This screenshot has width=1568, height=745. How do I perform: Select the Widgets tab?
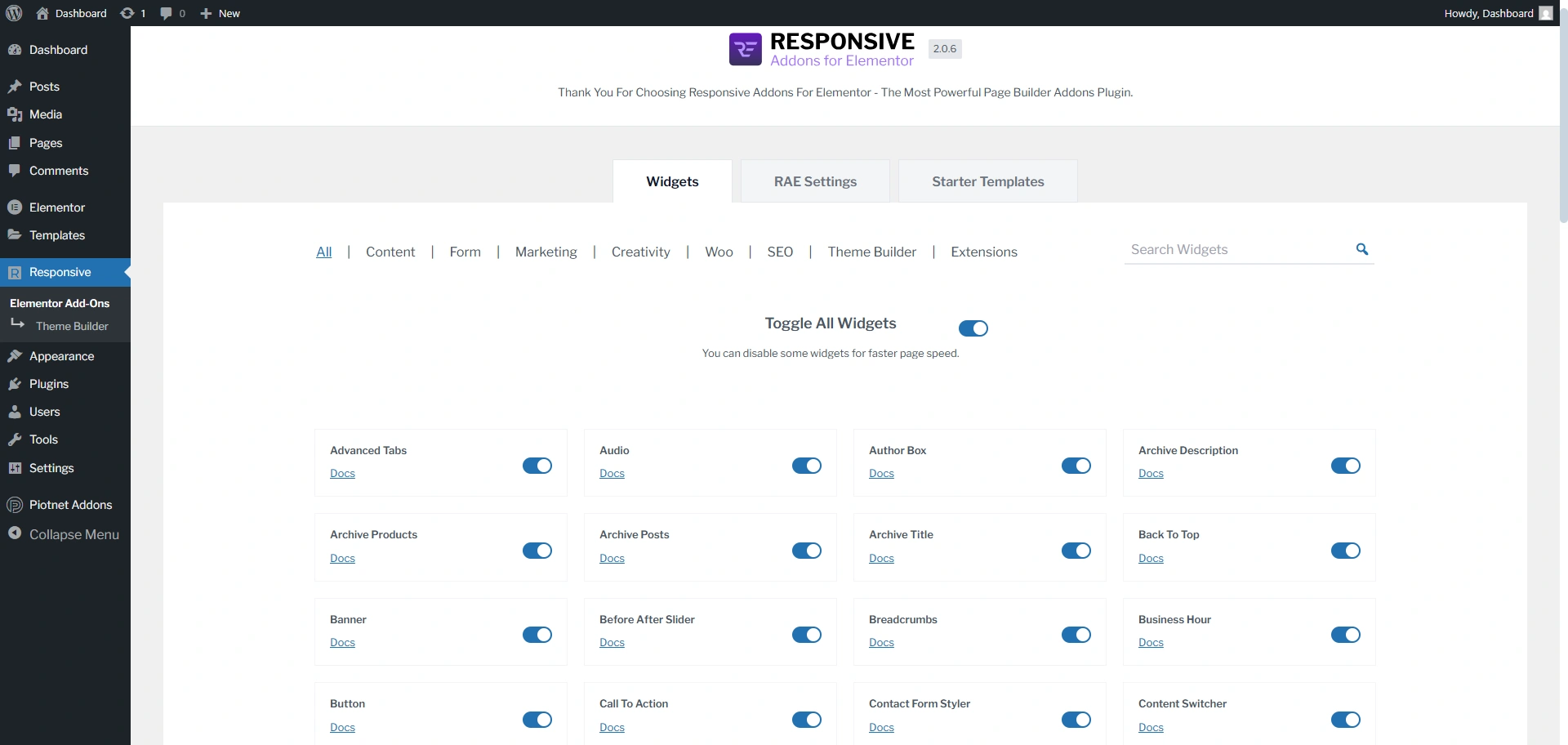672,181
